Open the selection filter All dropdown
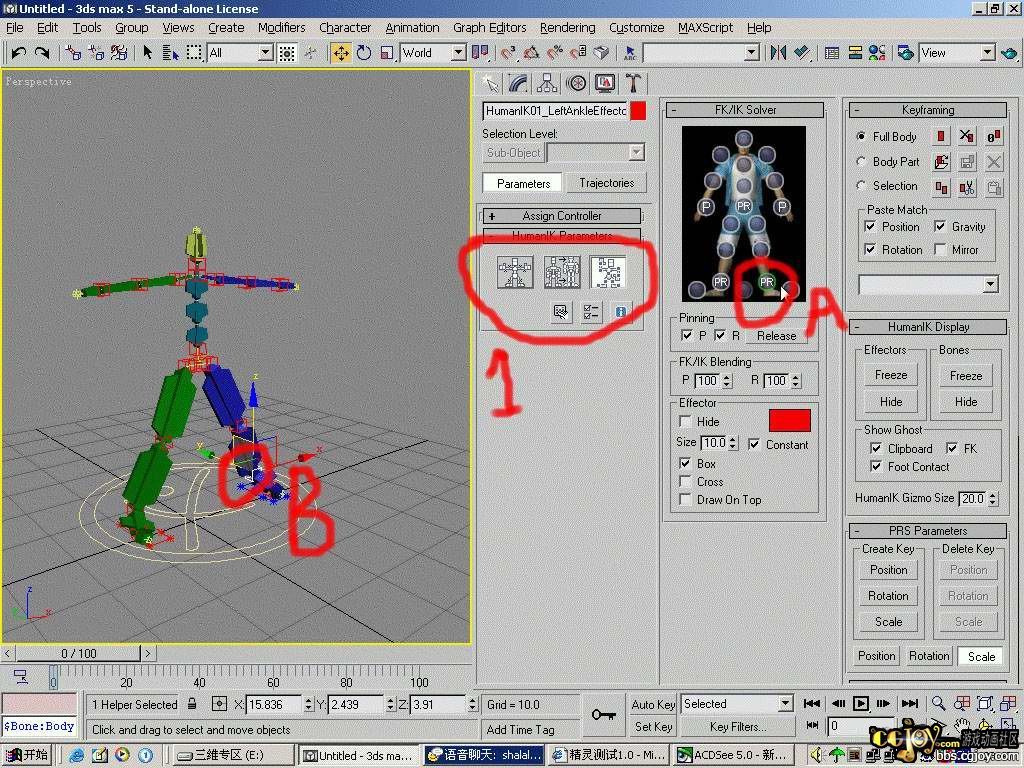This screenshot has height=768, width=1024. tap(265, 53)
